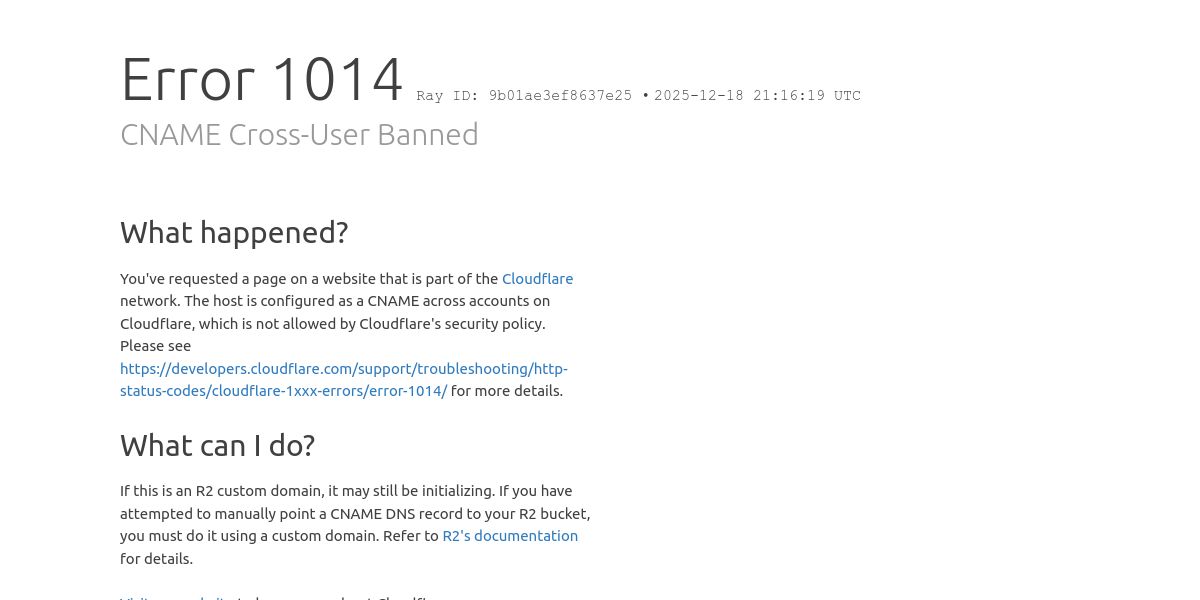Click the What happened? heading
This screenshot has width=1200, height=600.
pos(234,233)
